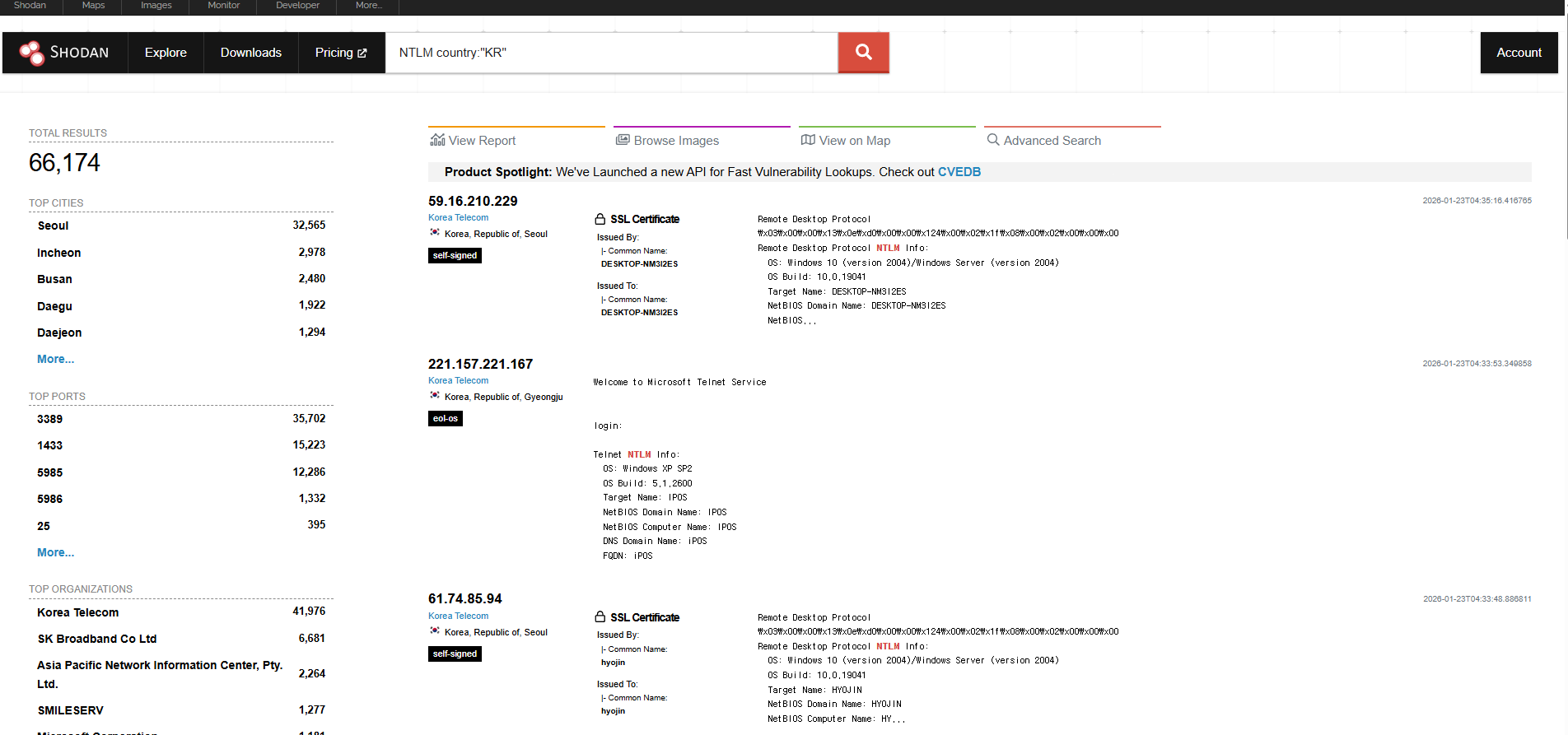Click the external link icon beside Pricing
This screenshot has width=1568, height=735.
click(362, 53)
